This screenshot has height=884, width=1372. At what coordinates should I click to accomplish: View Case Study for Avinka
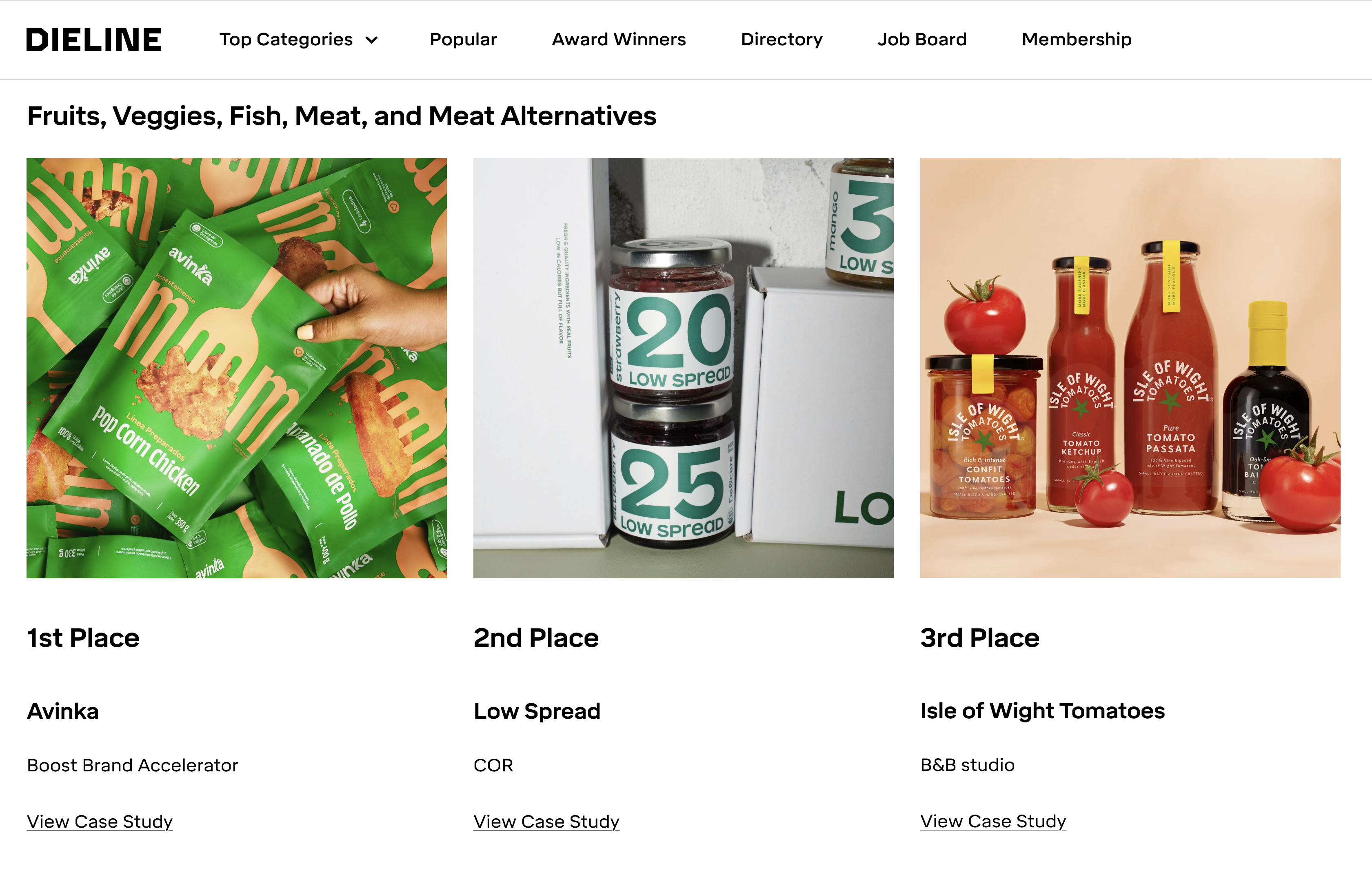pos(100,822)
